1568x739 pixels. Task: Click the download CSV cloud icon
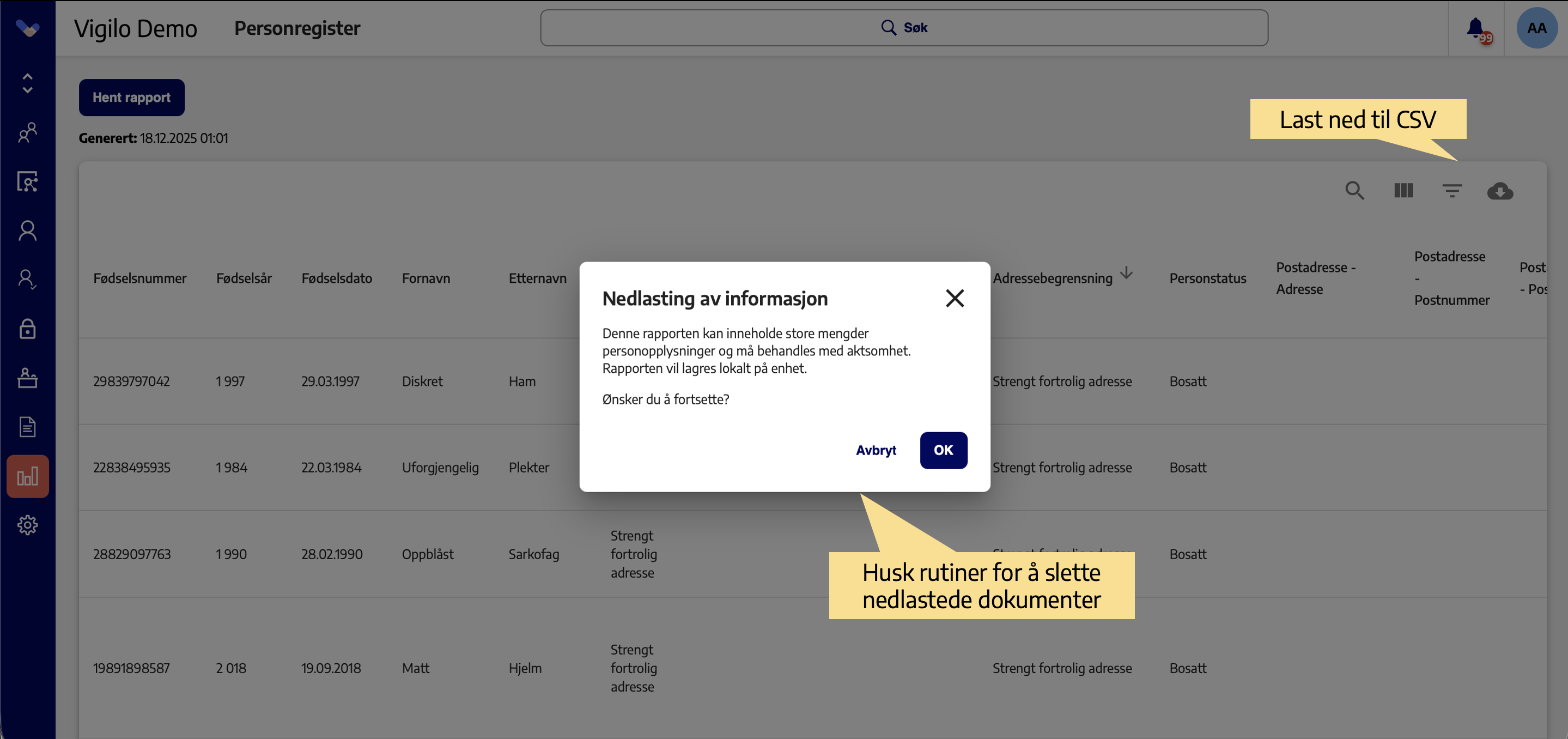click(1500, 191)
